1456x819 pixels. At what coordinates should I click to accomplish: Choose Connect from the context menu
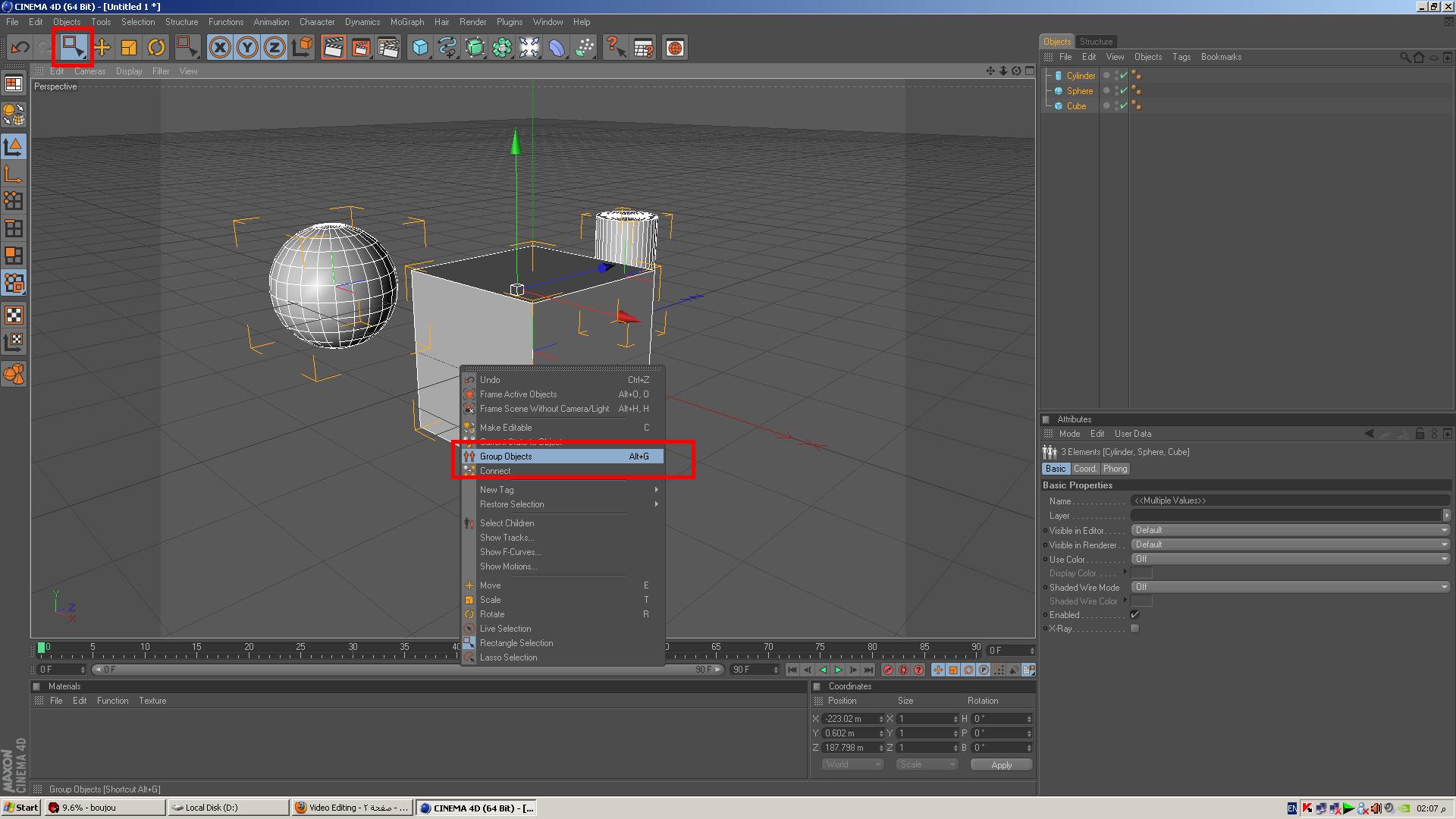[563, 471]
